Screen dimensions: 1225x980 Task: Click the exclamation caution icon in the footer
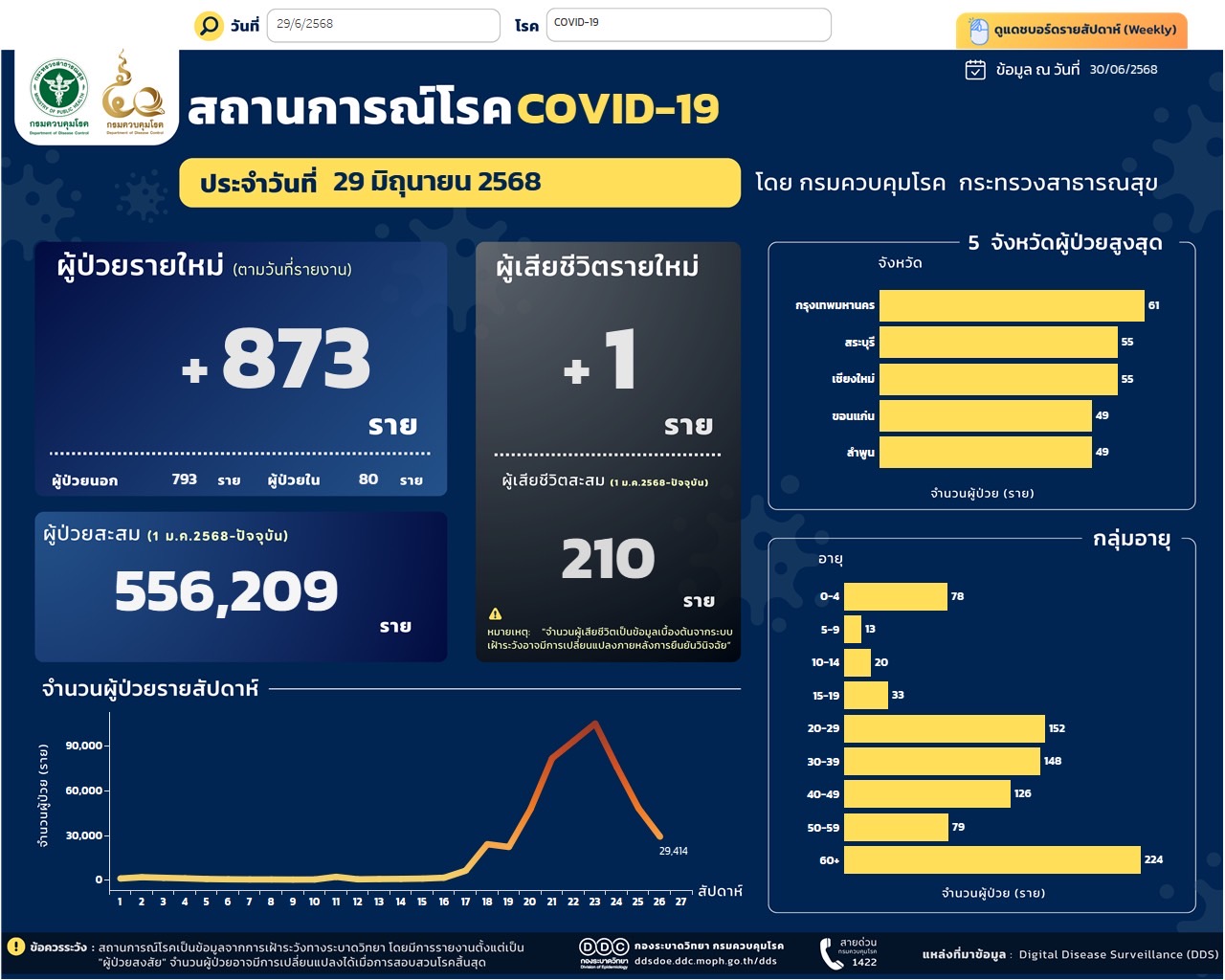click(x=15, y=947)
